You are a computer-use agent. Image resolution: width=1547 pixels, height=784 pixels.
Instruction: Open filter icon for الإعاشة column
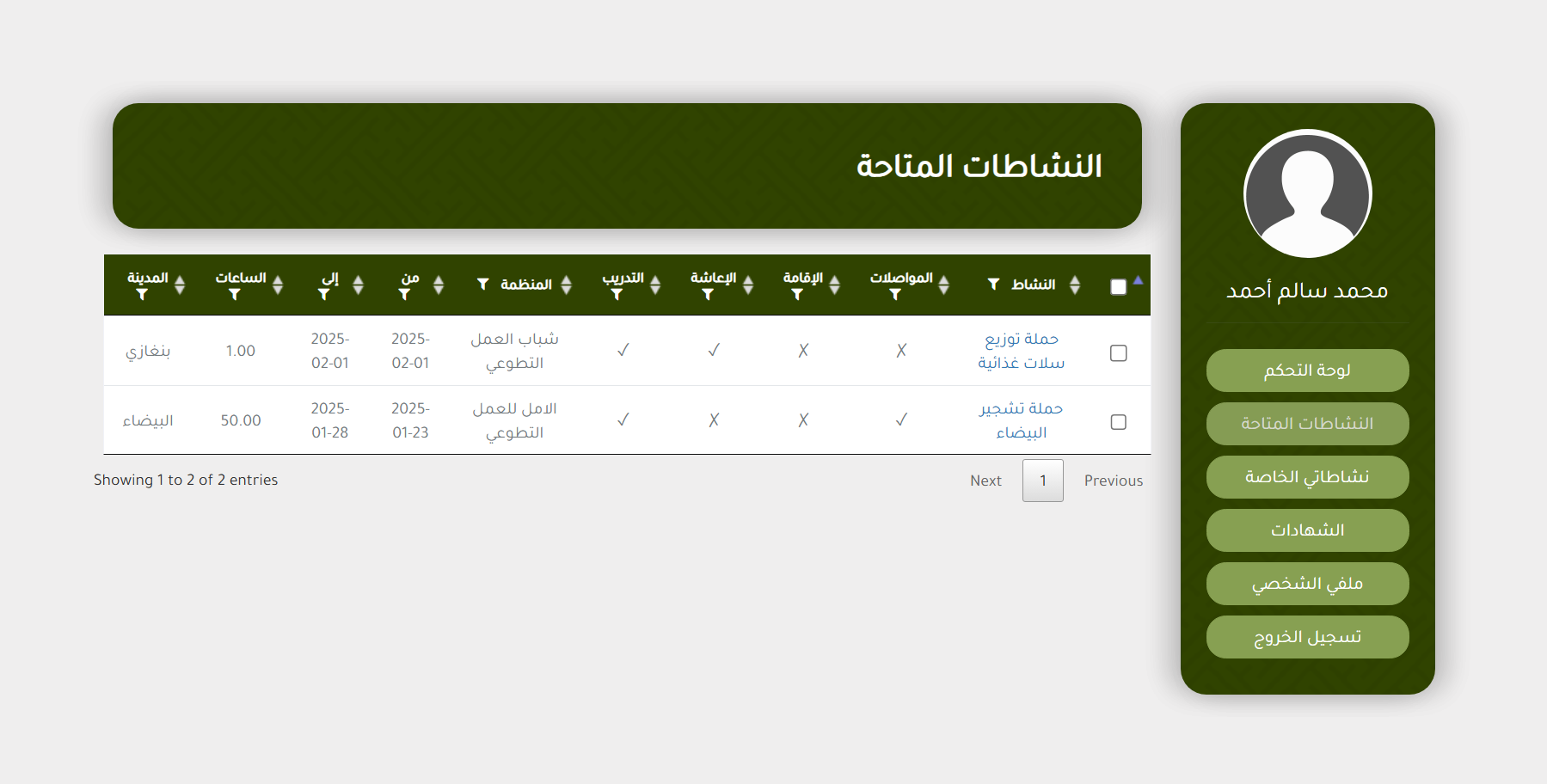pyautogui.click(x=708, y=295)
